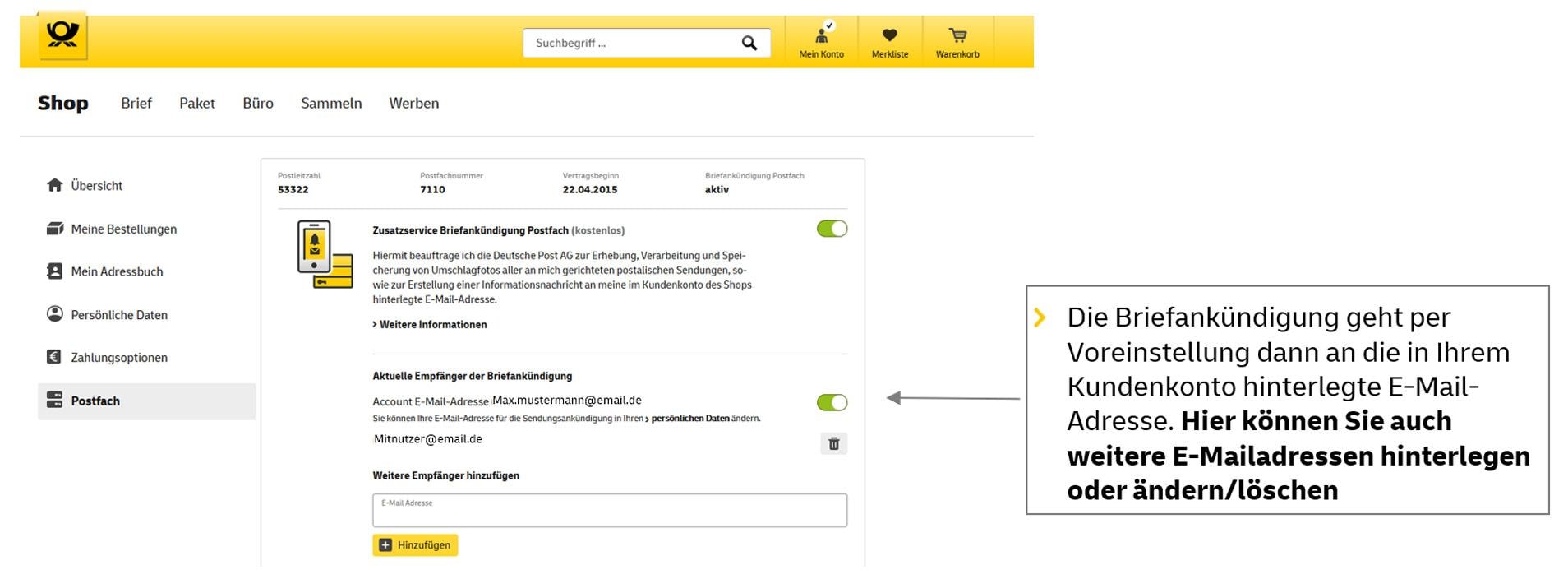
Task: Disable Zusatzservice Briefankündigung Postfach toggle
Action: tap(832, 229)
